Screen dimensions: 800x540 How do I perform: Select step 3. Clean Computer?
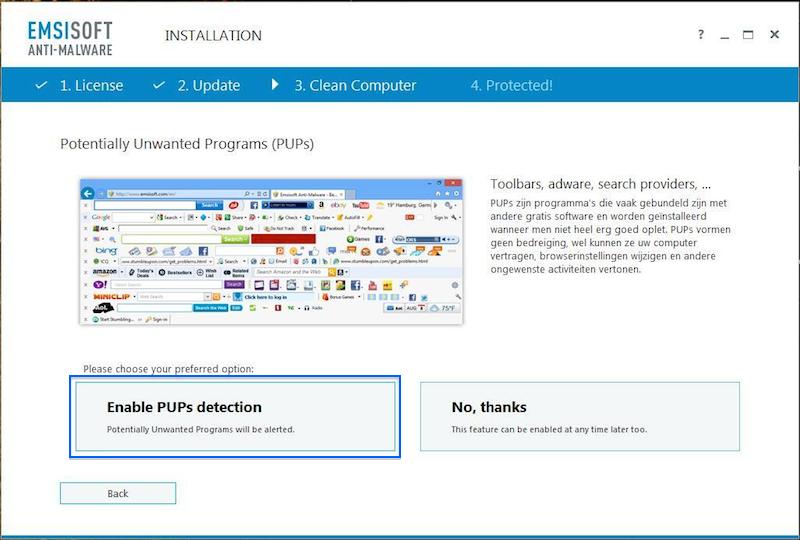point(355,85)
